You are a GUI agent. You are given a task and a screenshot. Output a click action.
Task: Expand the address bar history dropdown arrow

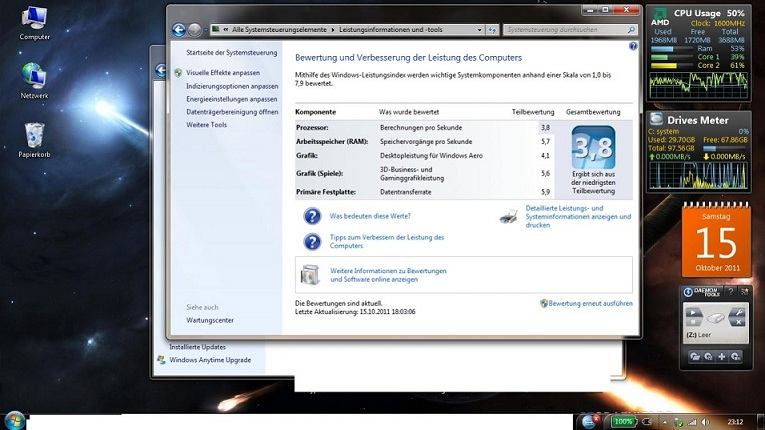point(479,30)
